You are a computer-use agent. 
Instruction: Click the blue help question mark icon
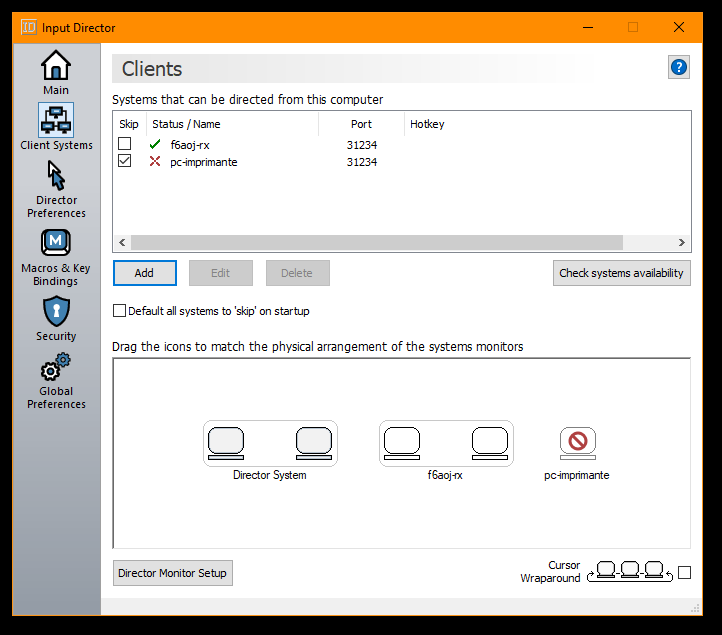tap(679, 67)
